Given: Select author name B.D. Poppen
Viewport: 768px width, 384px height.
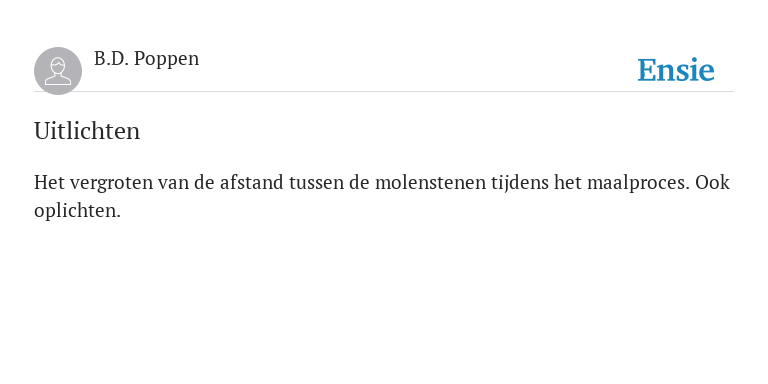Looking at the screenshot, I should coord(146,59).
